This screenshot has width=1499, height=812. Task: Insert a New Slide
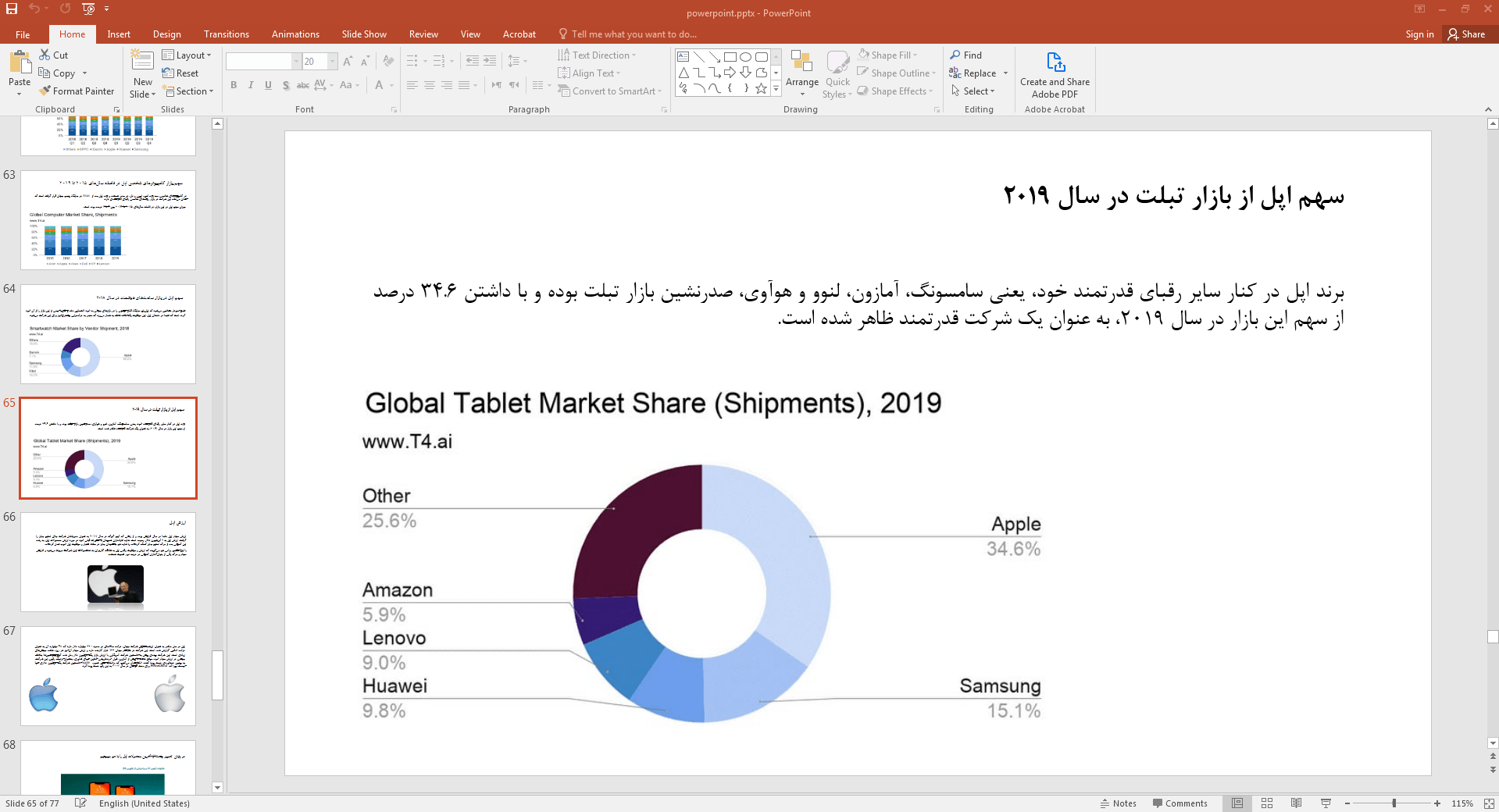[x=142, y=74]
